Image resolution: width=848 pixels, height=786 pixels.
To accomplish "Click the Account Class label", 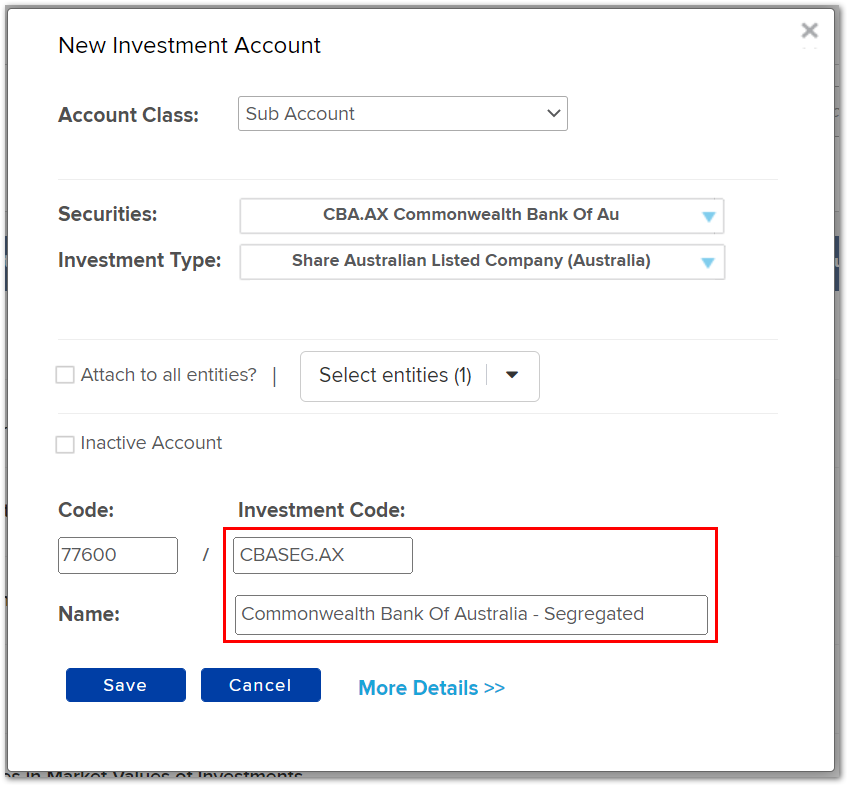I will pyautogui.click(x=129, y=115).
